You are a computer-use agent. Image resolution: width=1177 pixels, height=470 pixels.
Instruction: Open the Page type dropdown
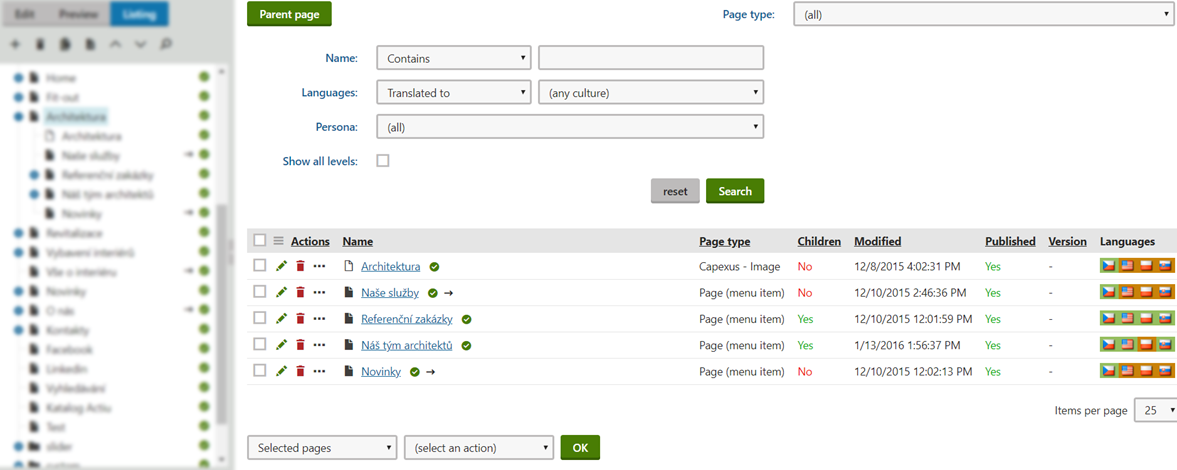(x=983, y=15)
